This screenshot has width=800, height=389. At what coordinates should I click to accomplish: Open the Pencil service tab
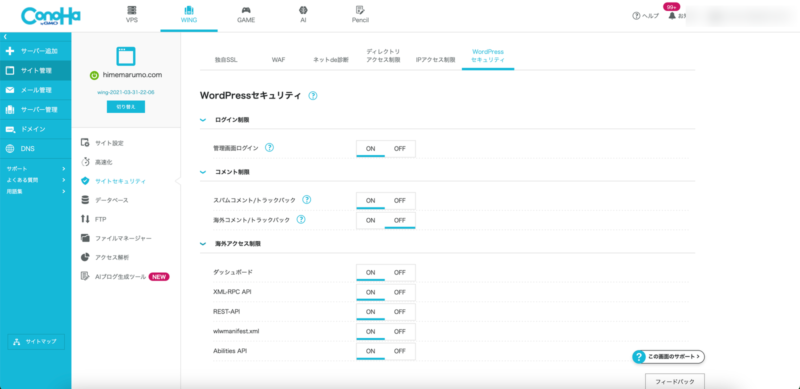(360, 15)
